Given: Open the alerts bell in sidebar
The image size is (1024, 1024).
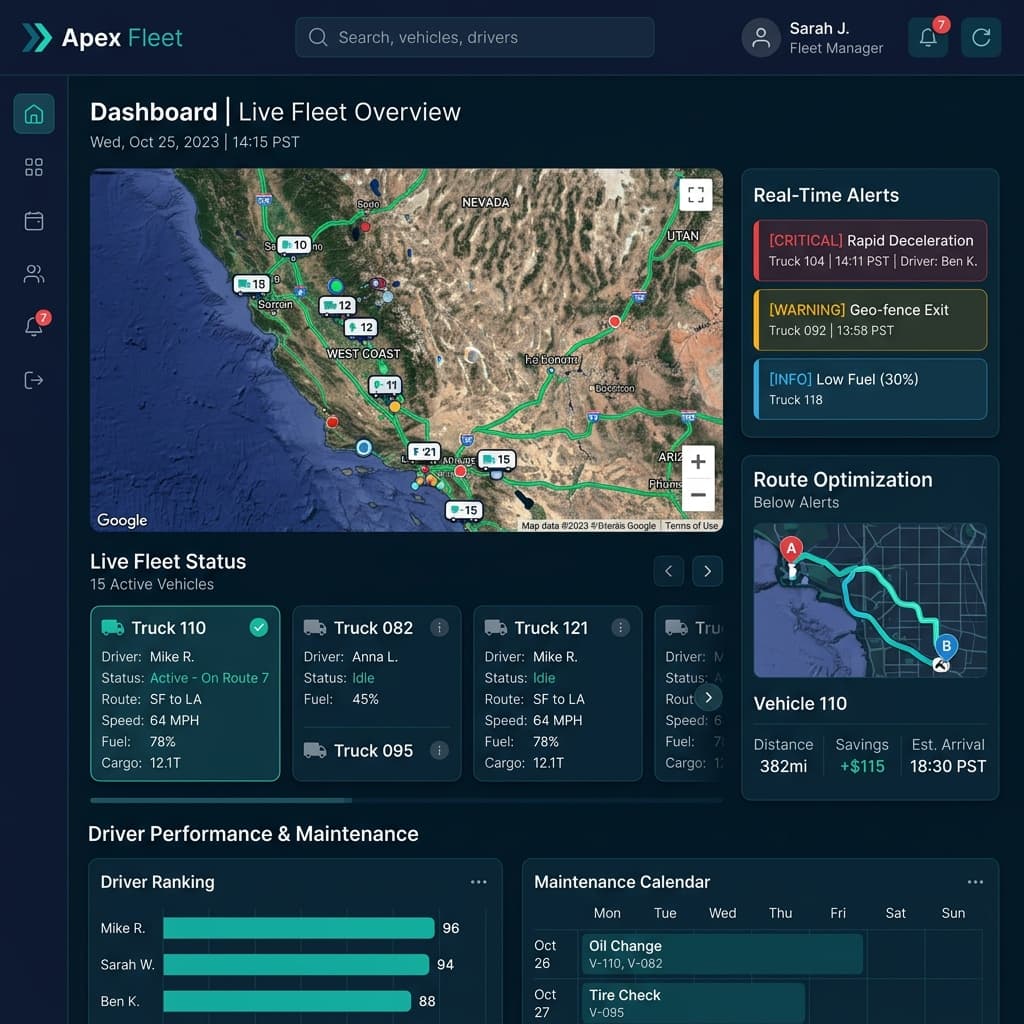Looking at the screenshot, I should tap(34, 326).
